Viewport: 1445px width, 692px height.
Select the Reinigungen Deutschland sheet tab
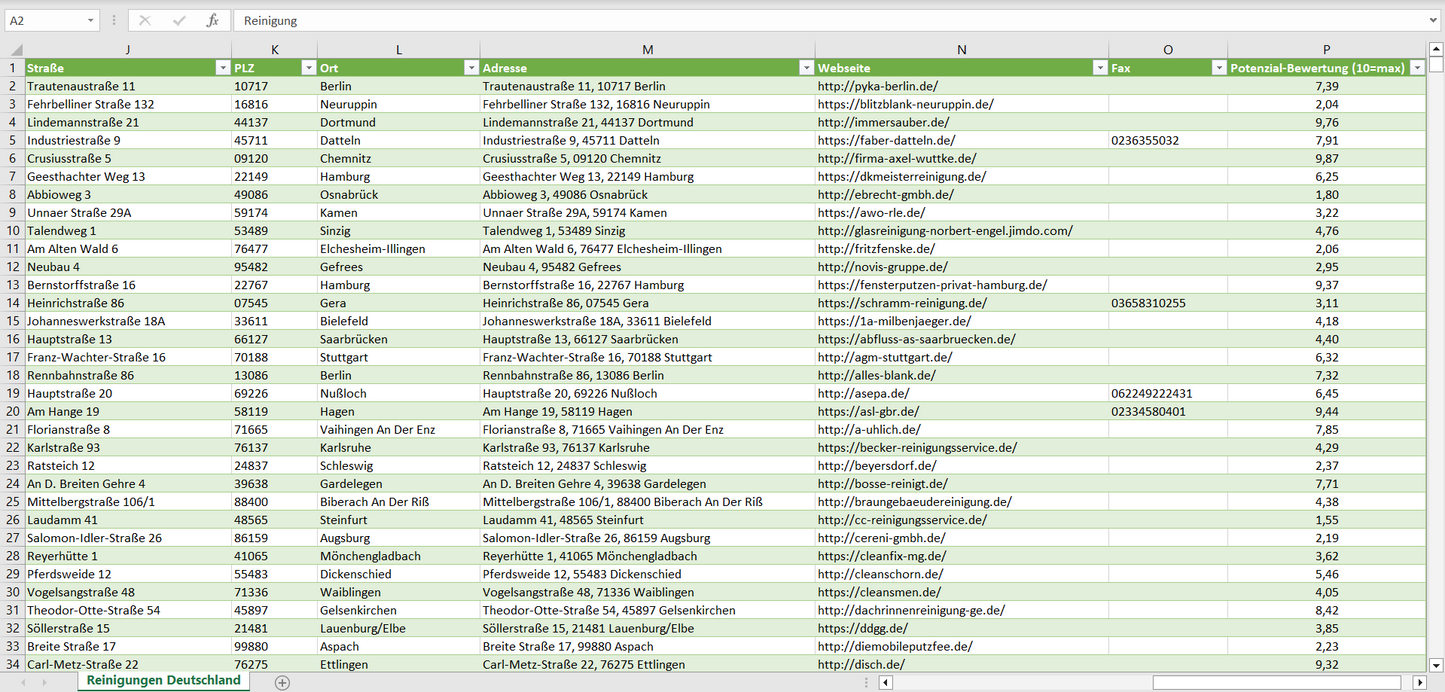pos(163,680)
